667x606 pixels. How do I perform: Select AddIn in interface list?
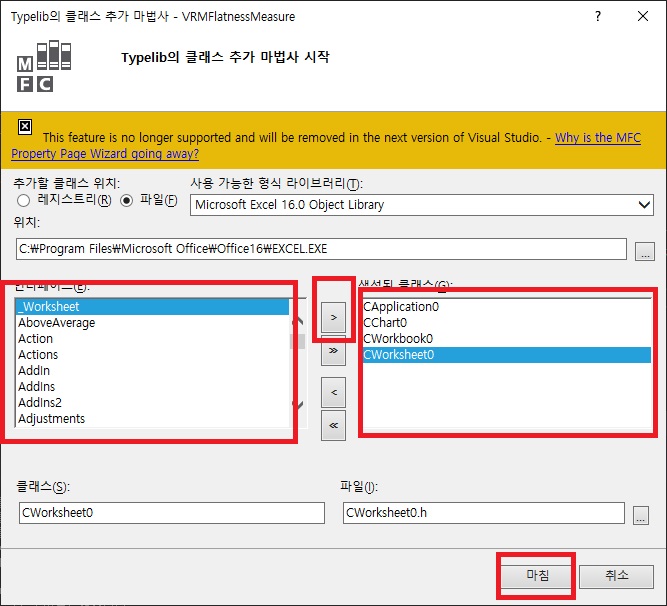(x=152, y=371)
